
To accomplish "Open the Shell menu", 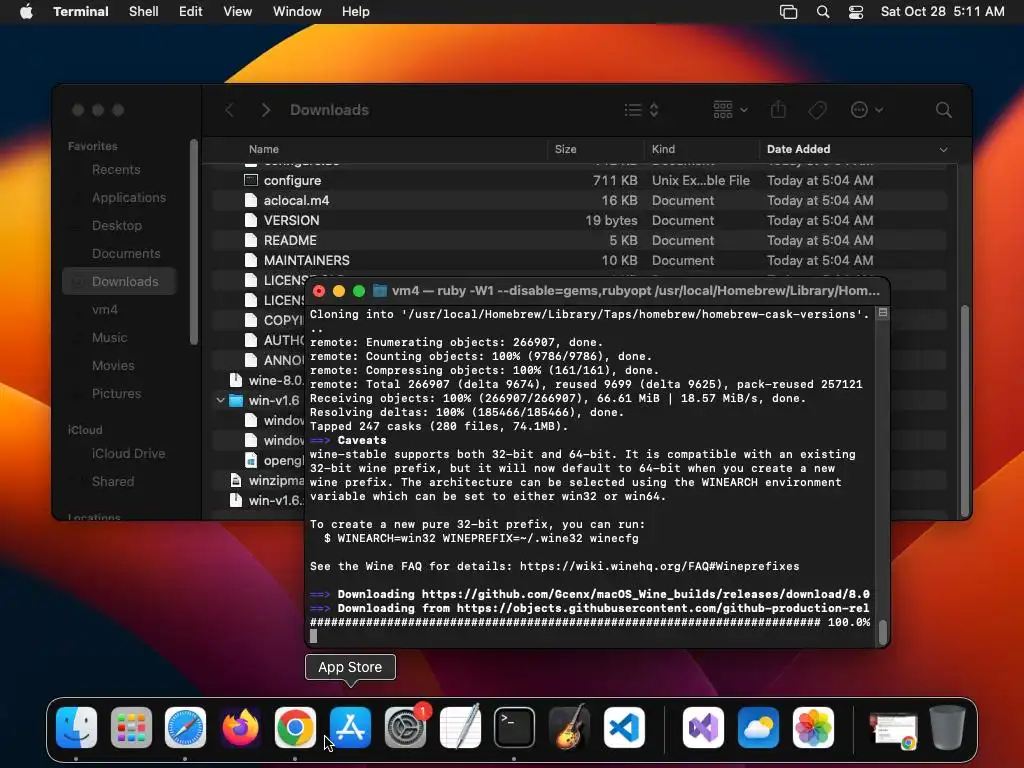I will [144, 11].
